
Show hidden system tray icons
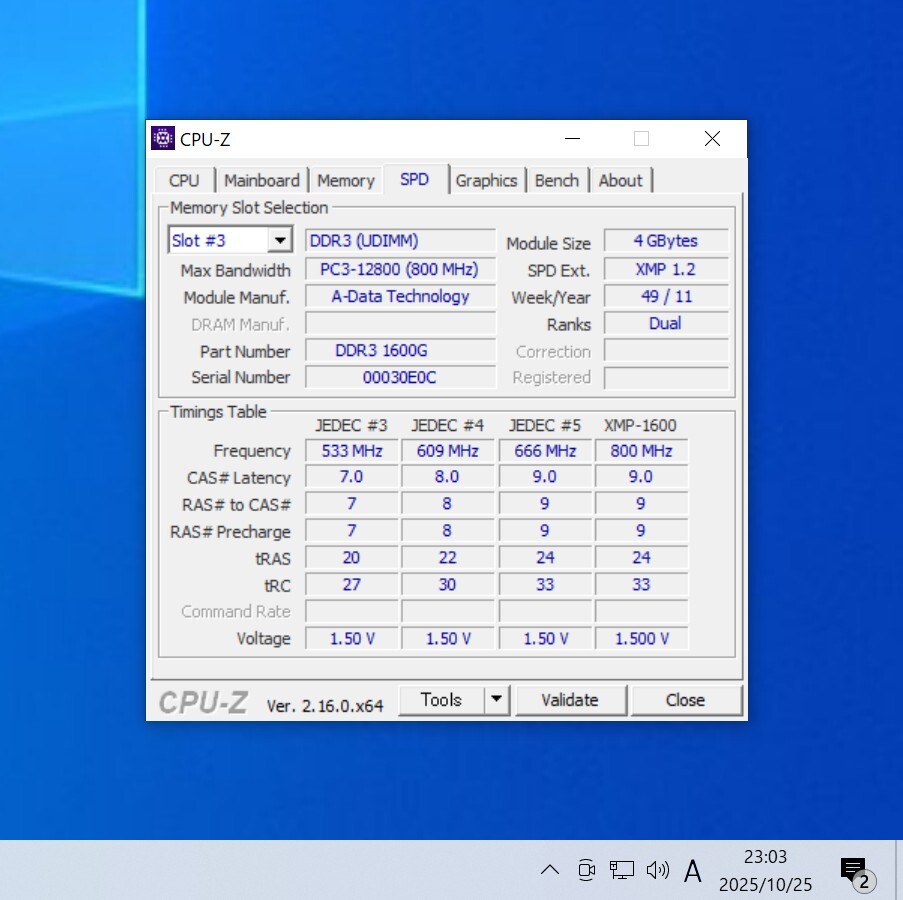[x=550, y=870]
